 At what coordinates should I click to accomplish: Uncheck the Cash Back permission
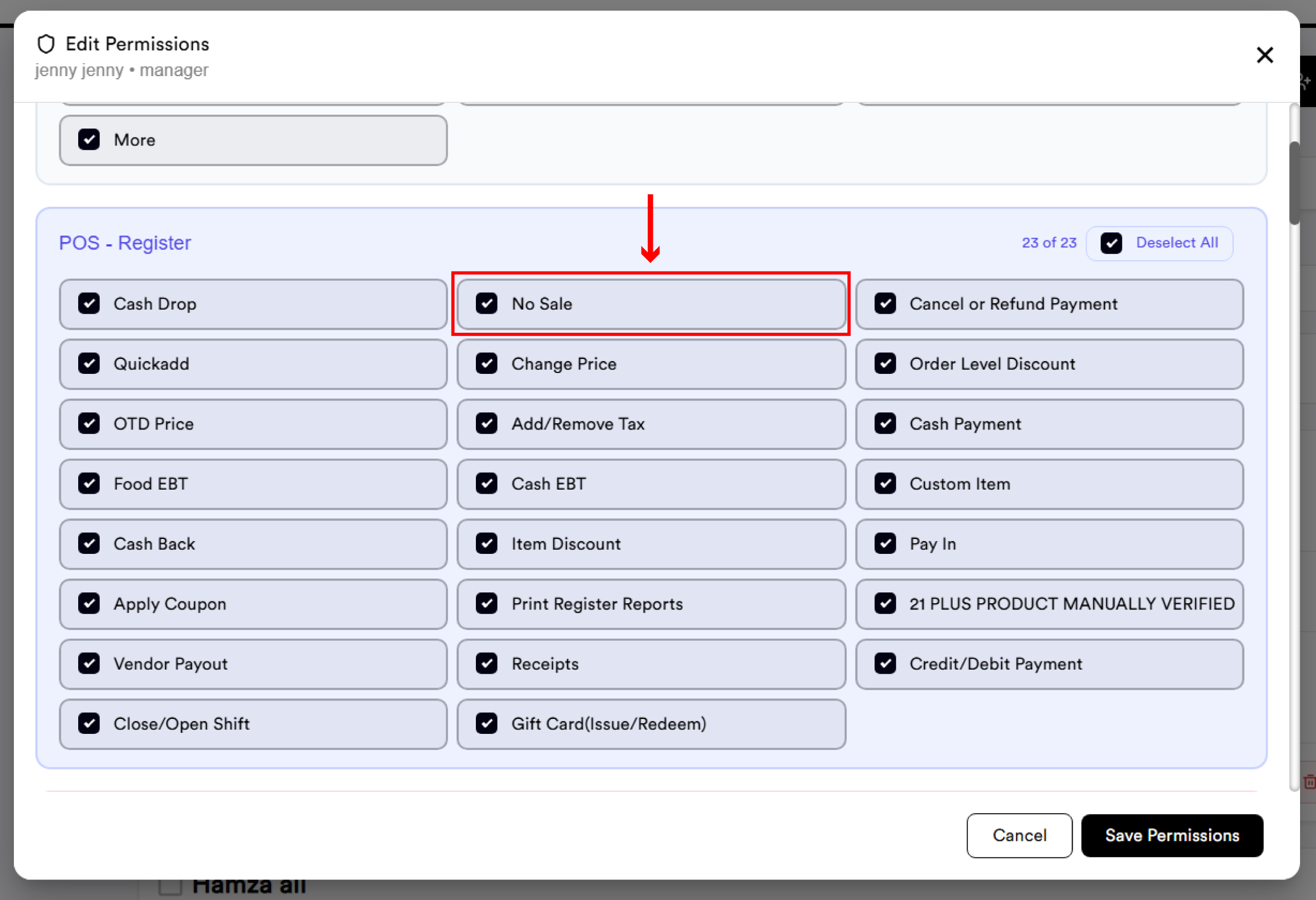click(89, 544)
